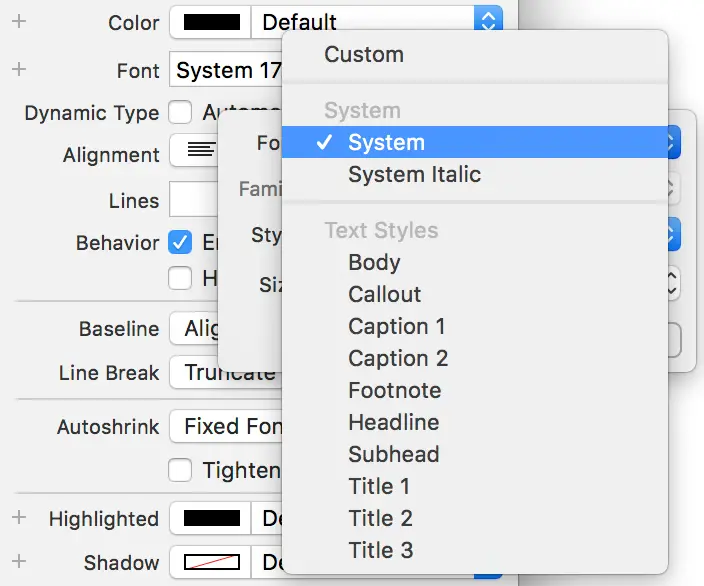Screen dimensions: 704x586
Task: Toggle the Dynamic Type checkbox
Action: pos(180,113)
